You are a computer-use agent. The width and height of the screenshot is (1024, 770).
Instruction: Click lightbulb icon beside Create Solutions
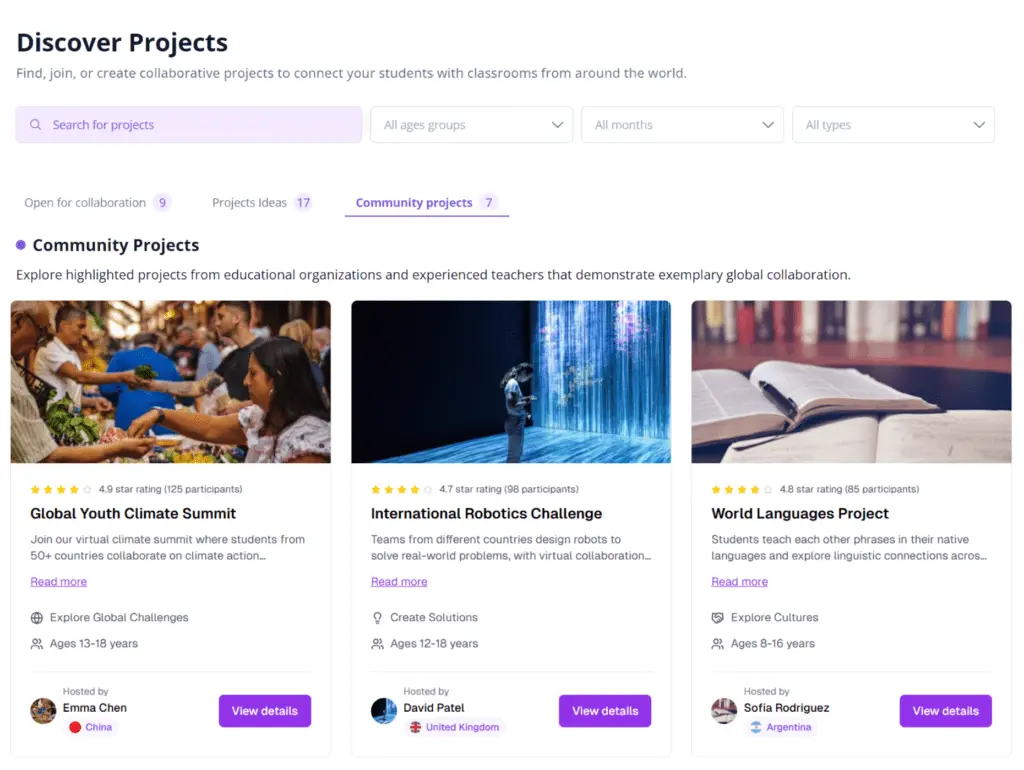point(377,617)
